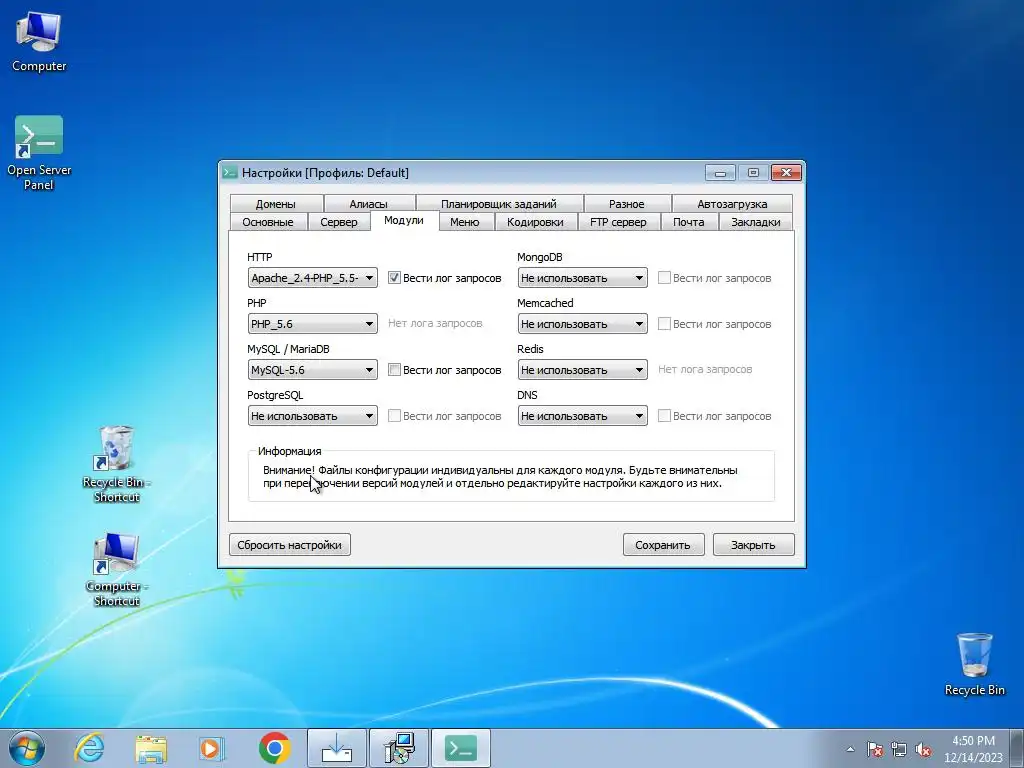Show hidden system tray icons arrow
1024x768 pixels.
point(850,749)
